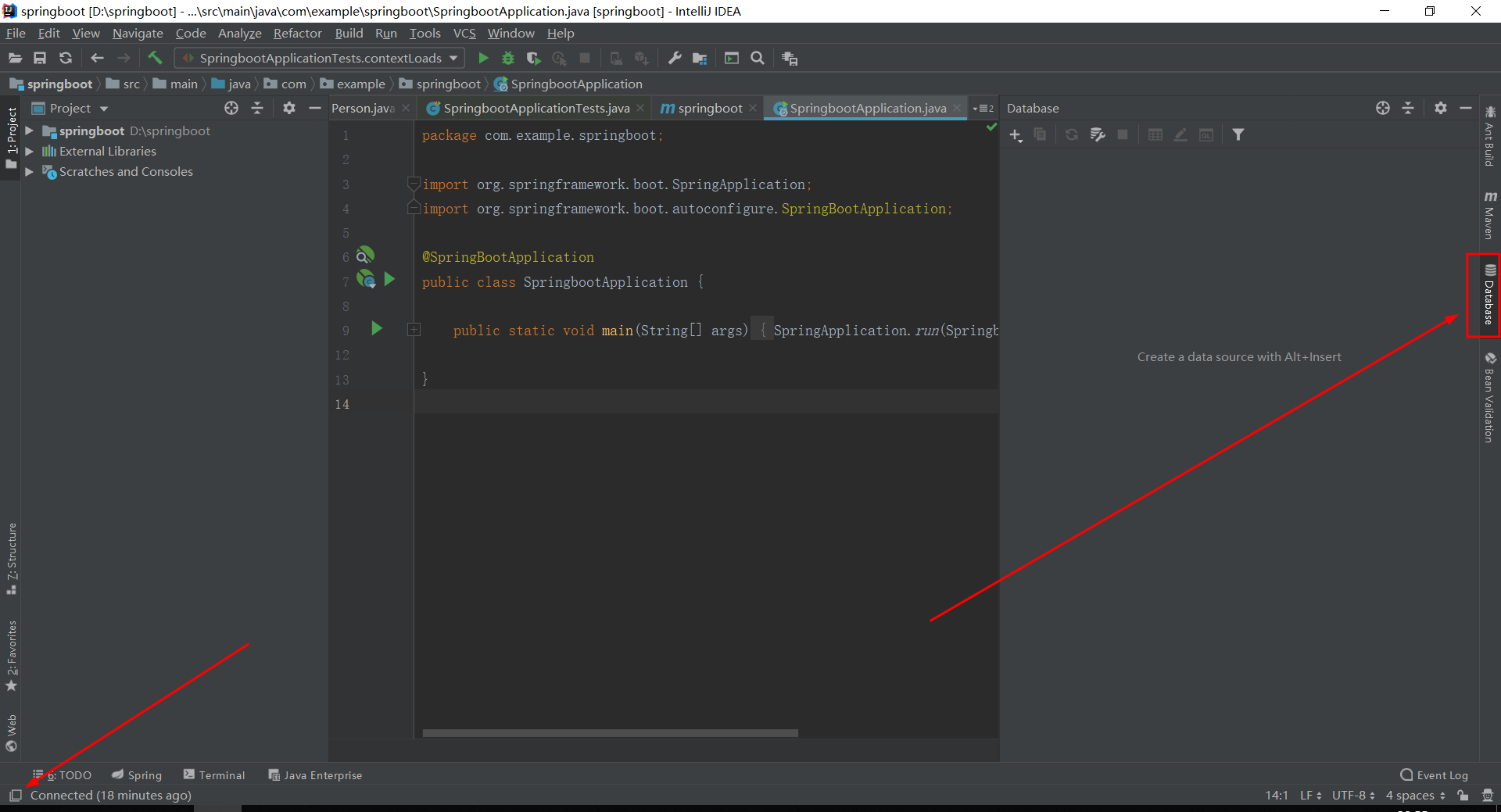Click springboot breadcrumb root
Viewport: 1501px width, 812px height.
[59, 84]
